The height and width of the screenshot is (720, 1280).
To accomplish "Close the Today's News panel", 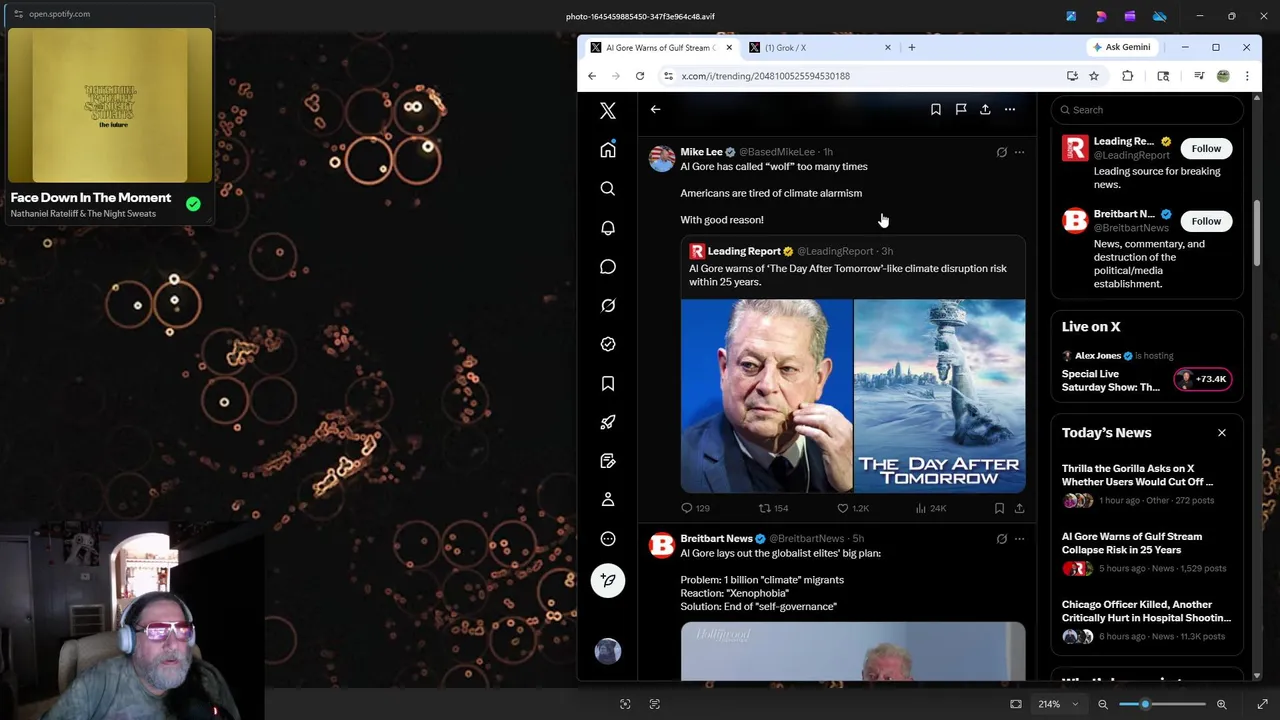I will [x=1221, y=433].
